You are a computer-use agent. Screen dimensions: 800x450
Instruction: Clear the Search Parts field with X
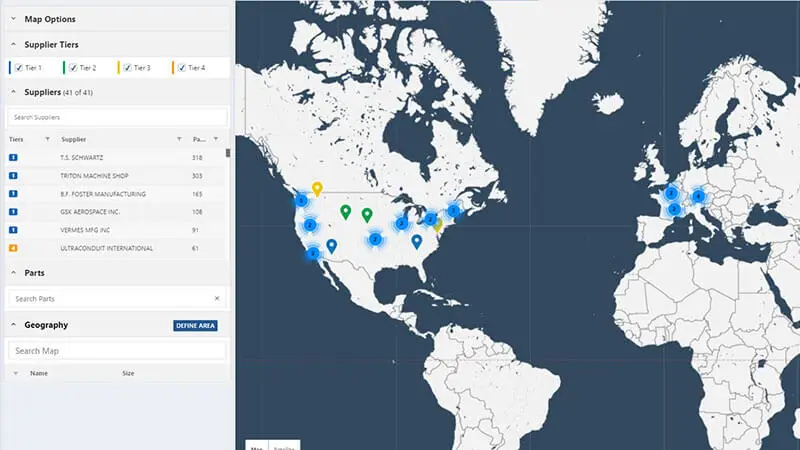click(x=217, y=298)
